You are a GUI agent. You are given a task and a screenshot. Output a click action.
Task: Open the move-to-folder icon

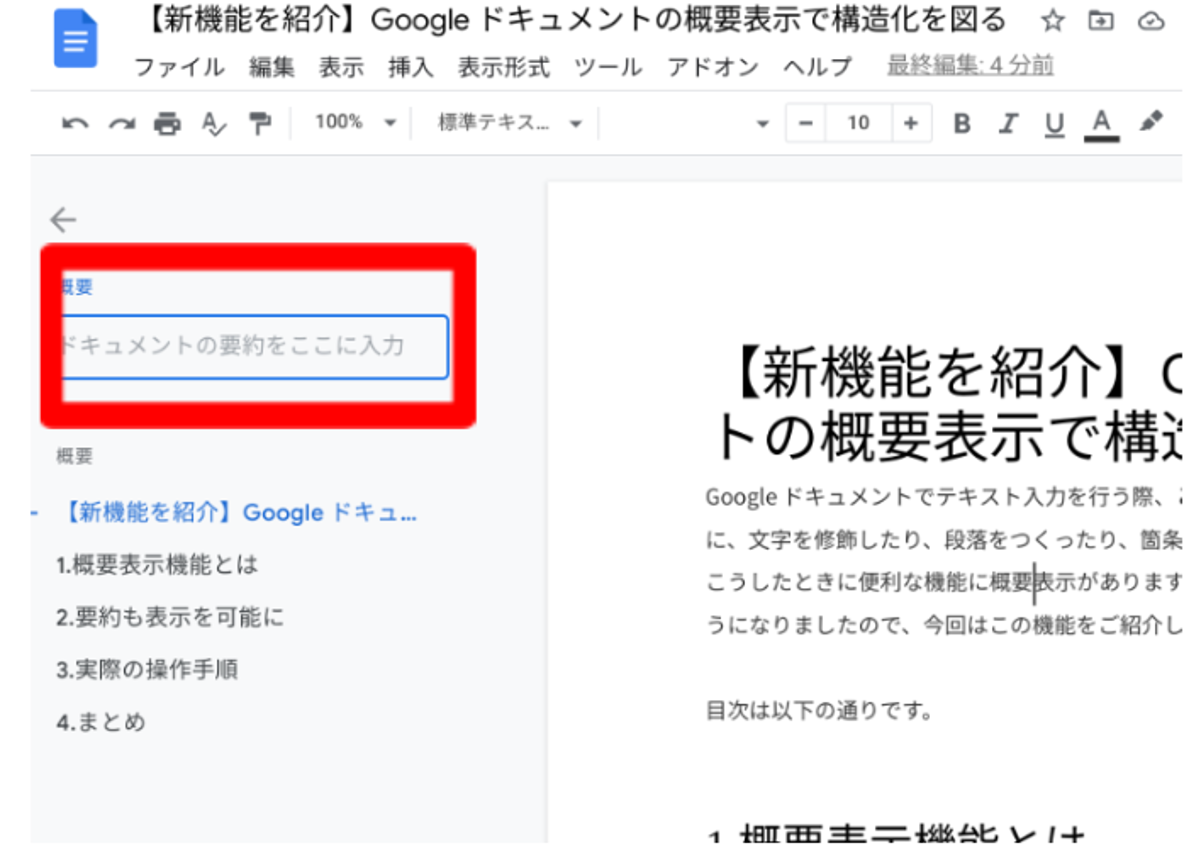click(x=1100, y=20)
